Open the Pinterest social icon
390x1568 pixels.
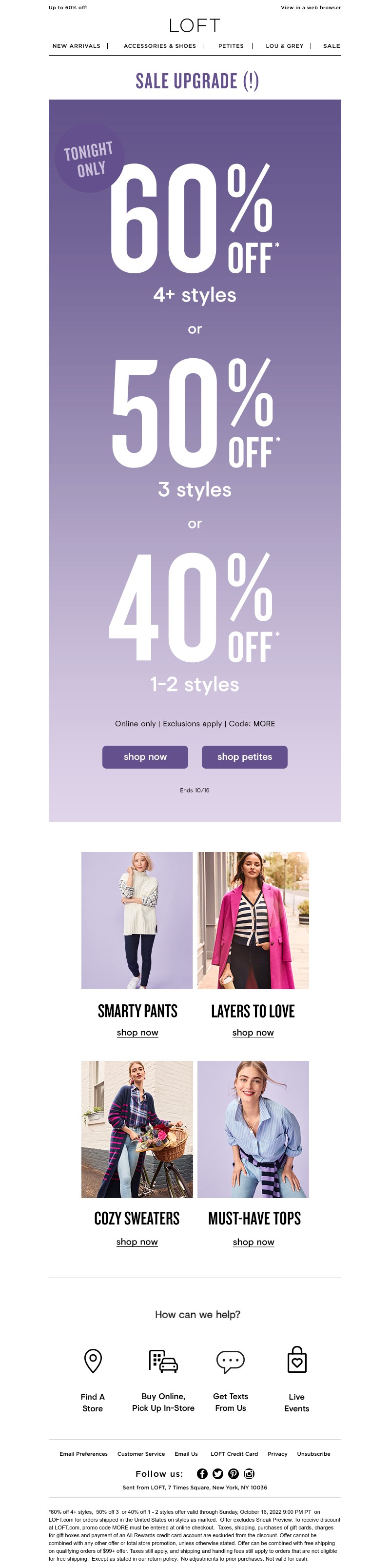click(x=234, y=1474)
